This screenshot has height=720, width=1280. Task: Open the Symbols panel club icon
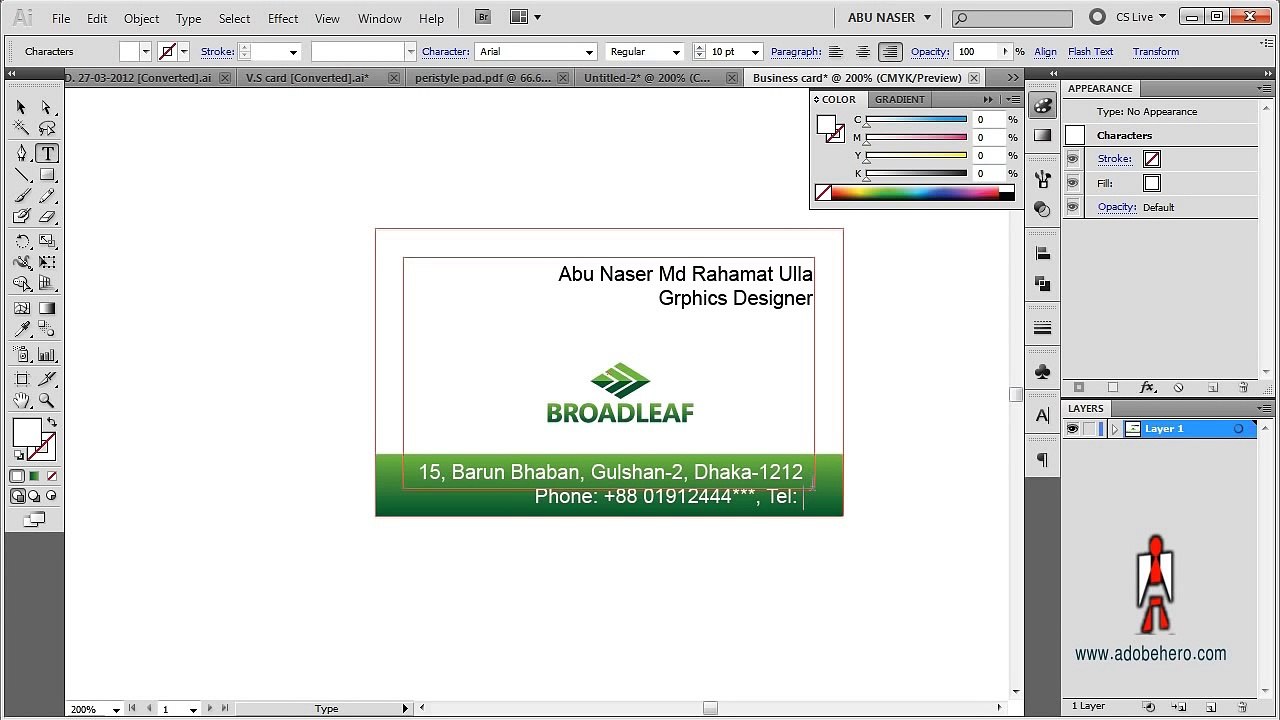click(1043, 372)
